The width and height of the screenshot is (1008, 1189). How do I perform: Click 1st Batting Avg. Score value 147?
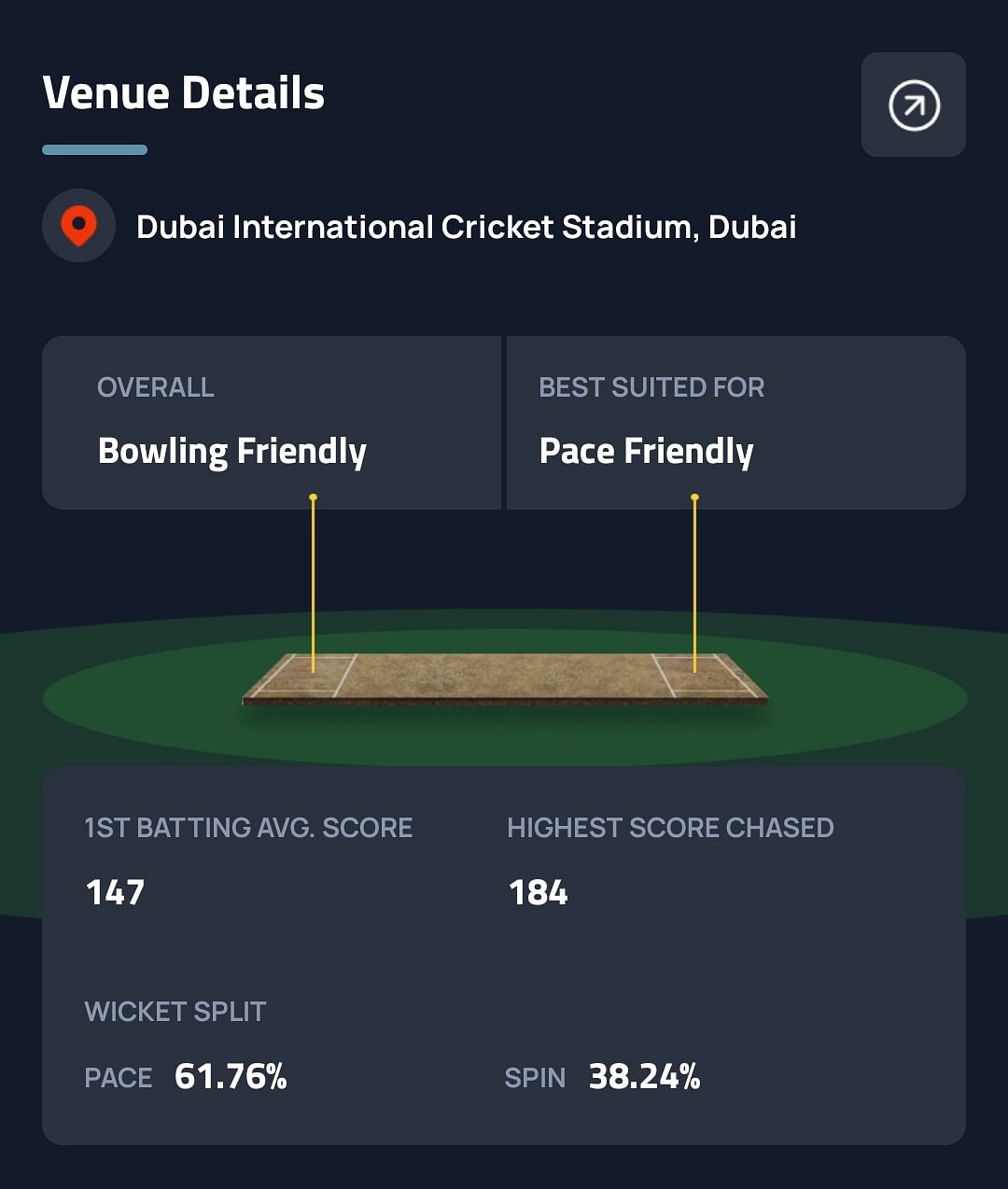[x=116, y=892]
